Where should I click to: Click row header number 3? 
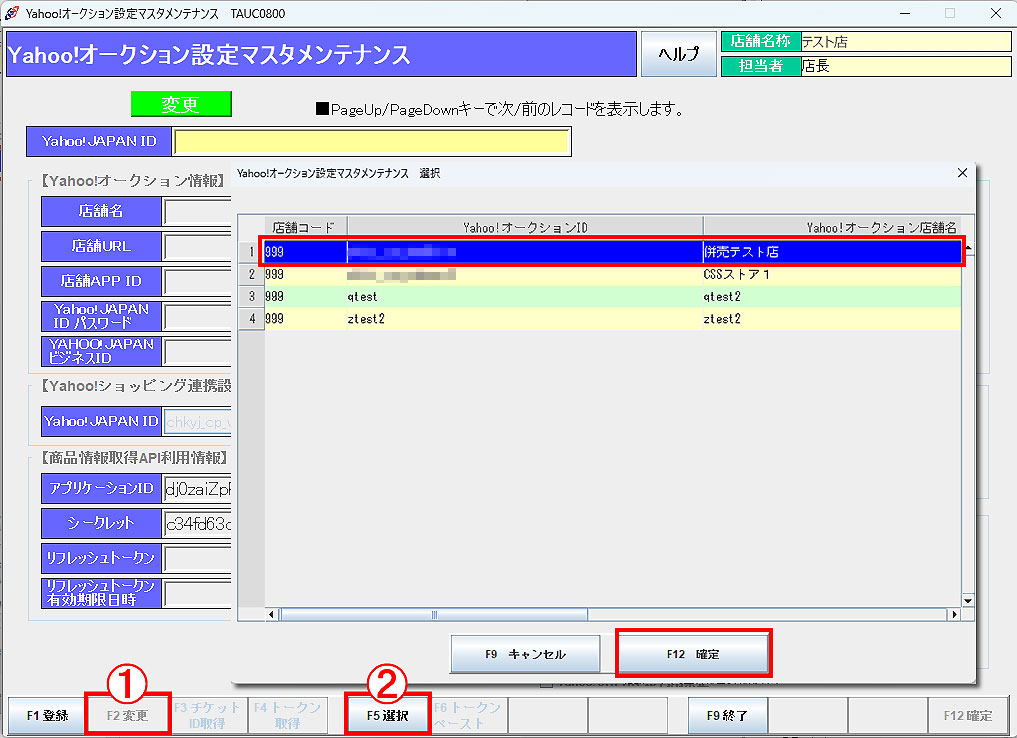click(x=251, y=296)
